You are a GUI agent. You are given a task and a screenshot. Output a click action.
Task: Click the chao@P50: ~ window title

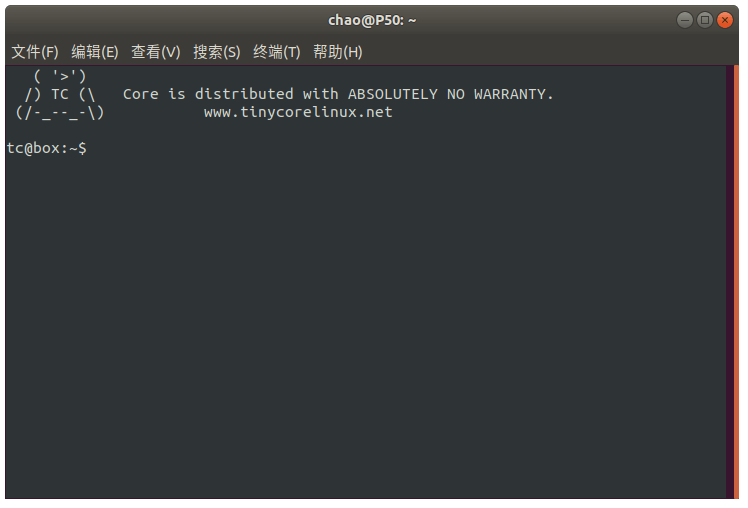pyautogui.click(x=372, y=20)
